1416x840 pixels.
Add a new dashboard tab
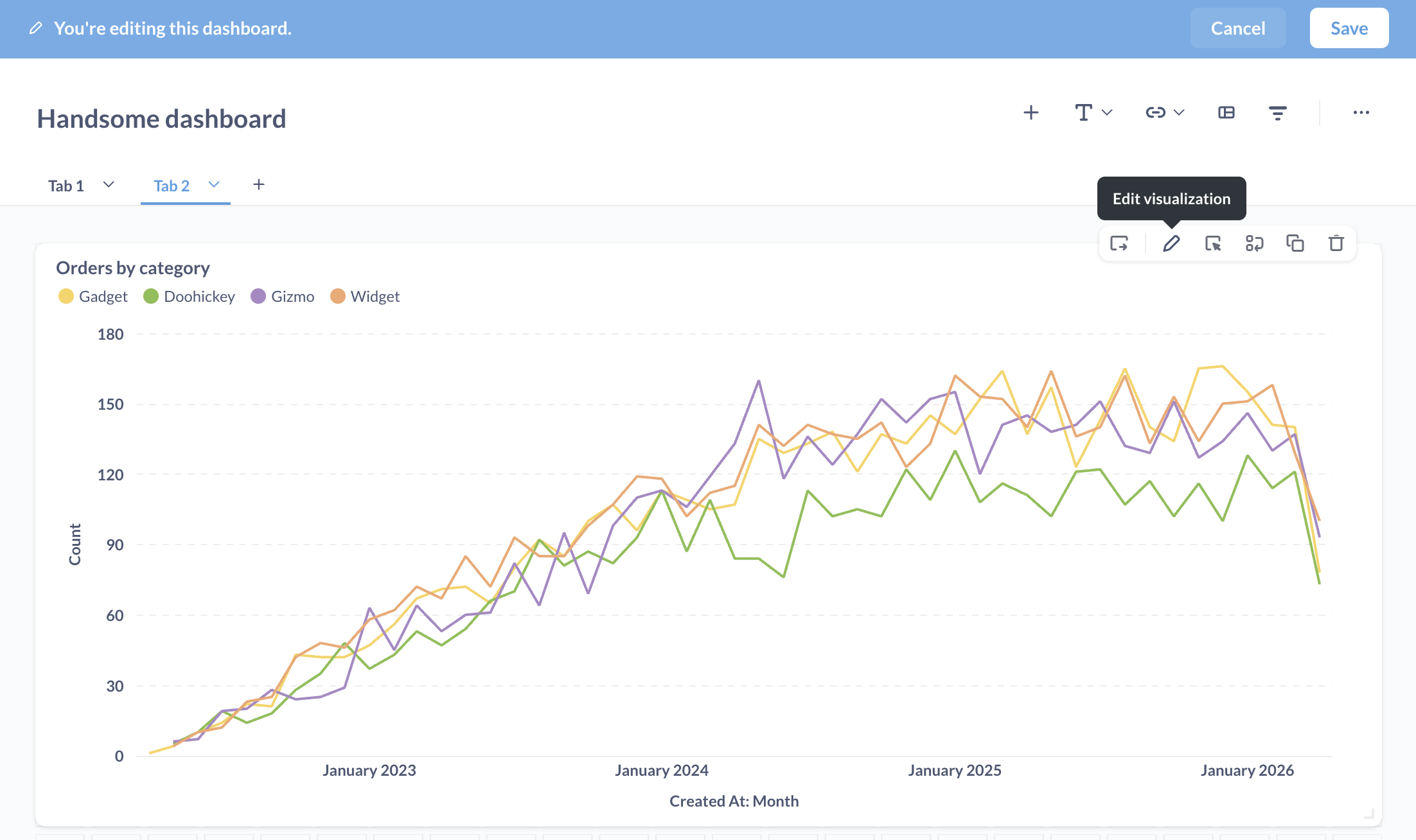pos(259,185)
